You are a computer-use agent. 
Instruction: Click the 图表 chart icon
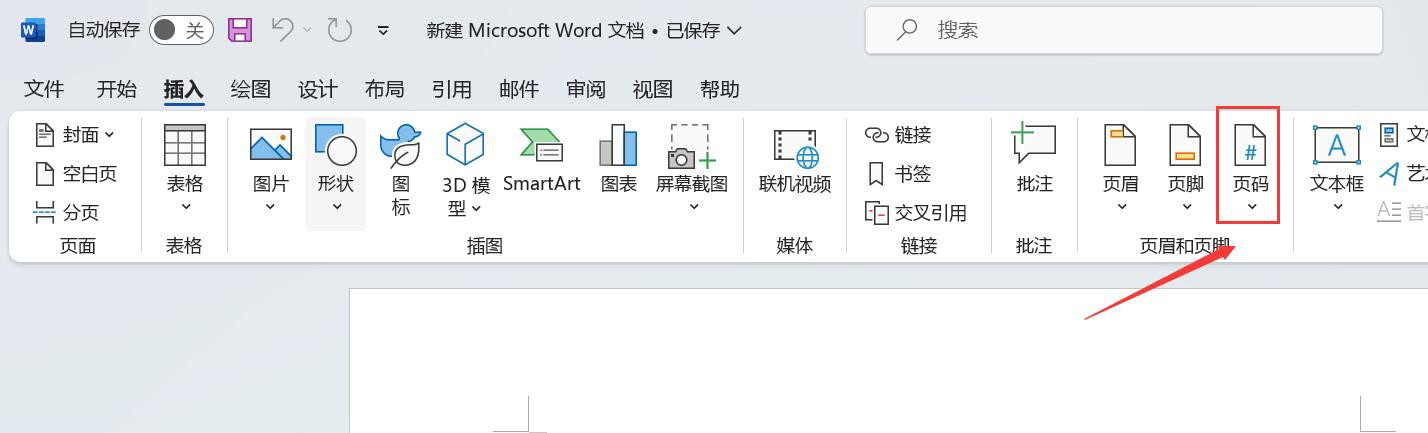coord(619,160)
